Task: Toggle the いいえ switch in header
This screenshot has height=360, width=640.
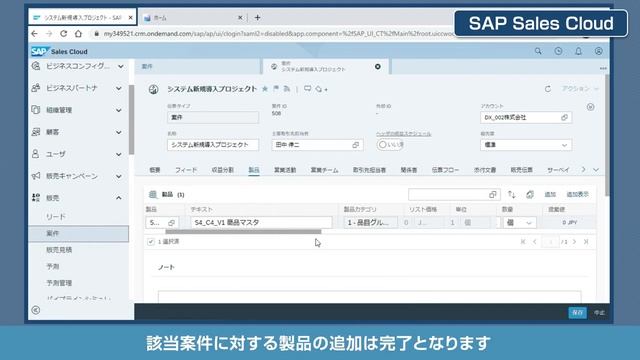Action: (x=390, y=145)
